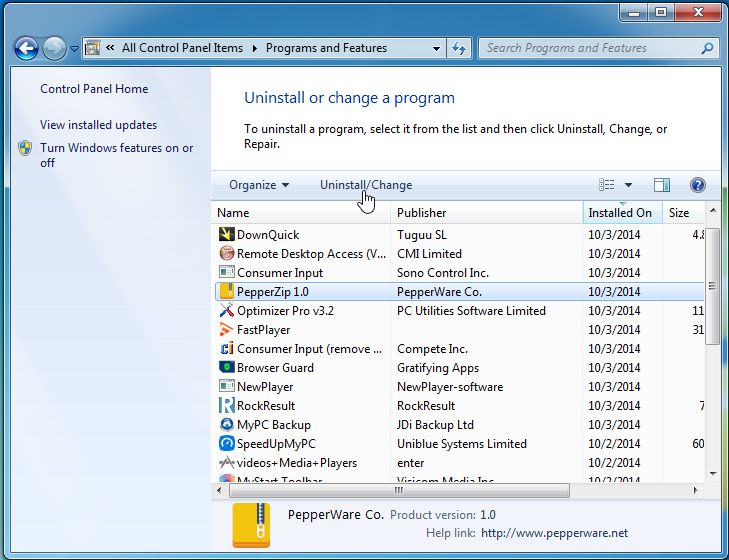Select the PC Utilities Software Limited cell

click(471, 311)
